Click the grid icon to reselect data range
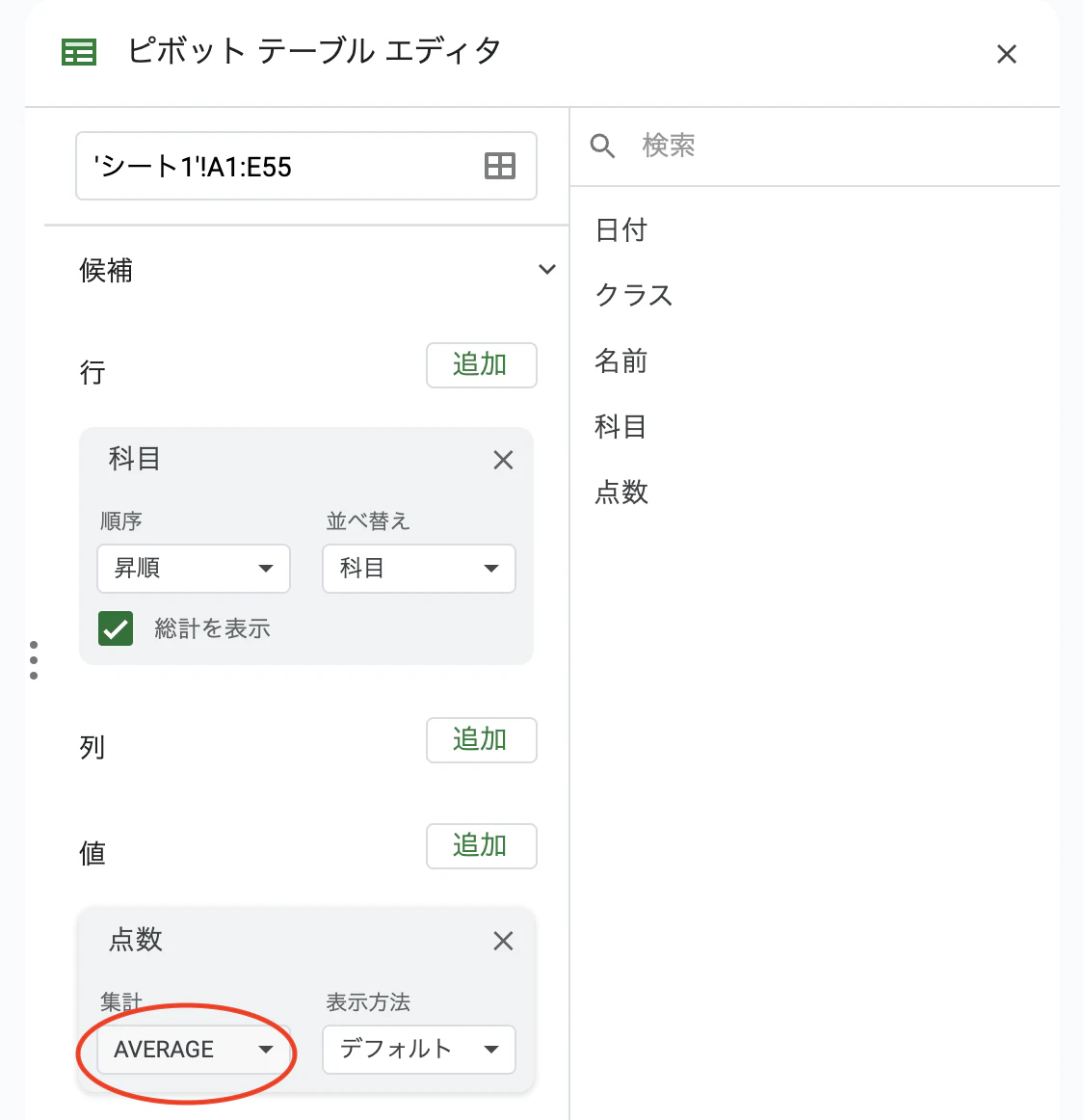 (x=499, y=166)
